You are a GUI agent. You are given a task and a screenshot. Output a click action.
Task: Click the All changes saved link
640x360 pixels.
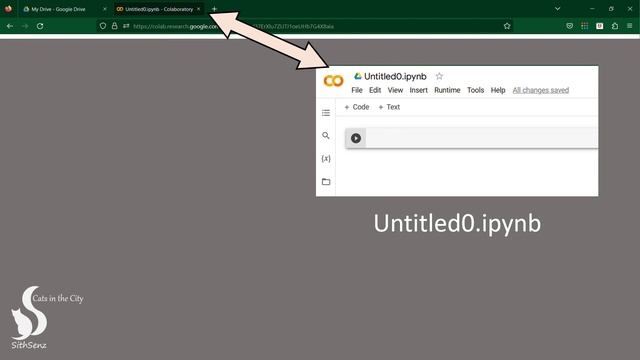pos(541,90)
